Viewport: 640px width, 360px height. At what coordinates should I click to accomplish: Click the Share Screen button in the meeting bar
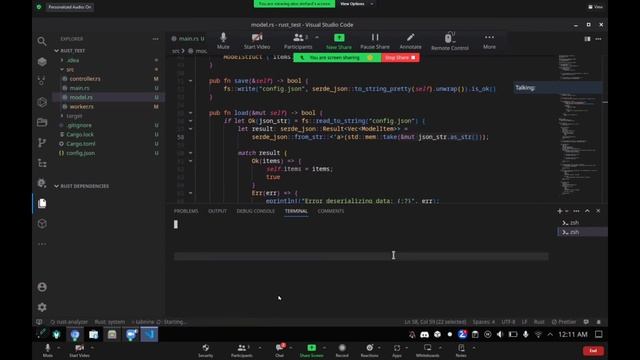[x=311, y=351]
